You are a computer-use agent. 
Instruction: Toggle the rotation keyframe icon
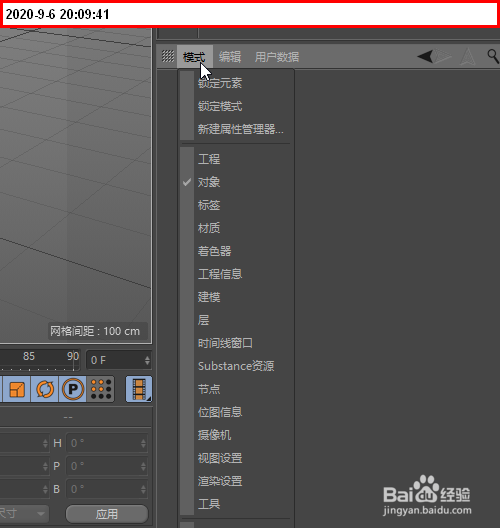point(45,390)
